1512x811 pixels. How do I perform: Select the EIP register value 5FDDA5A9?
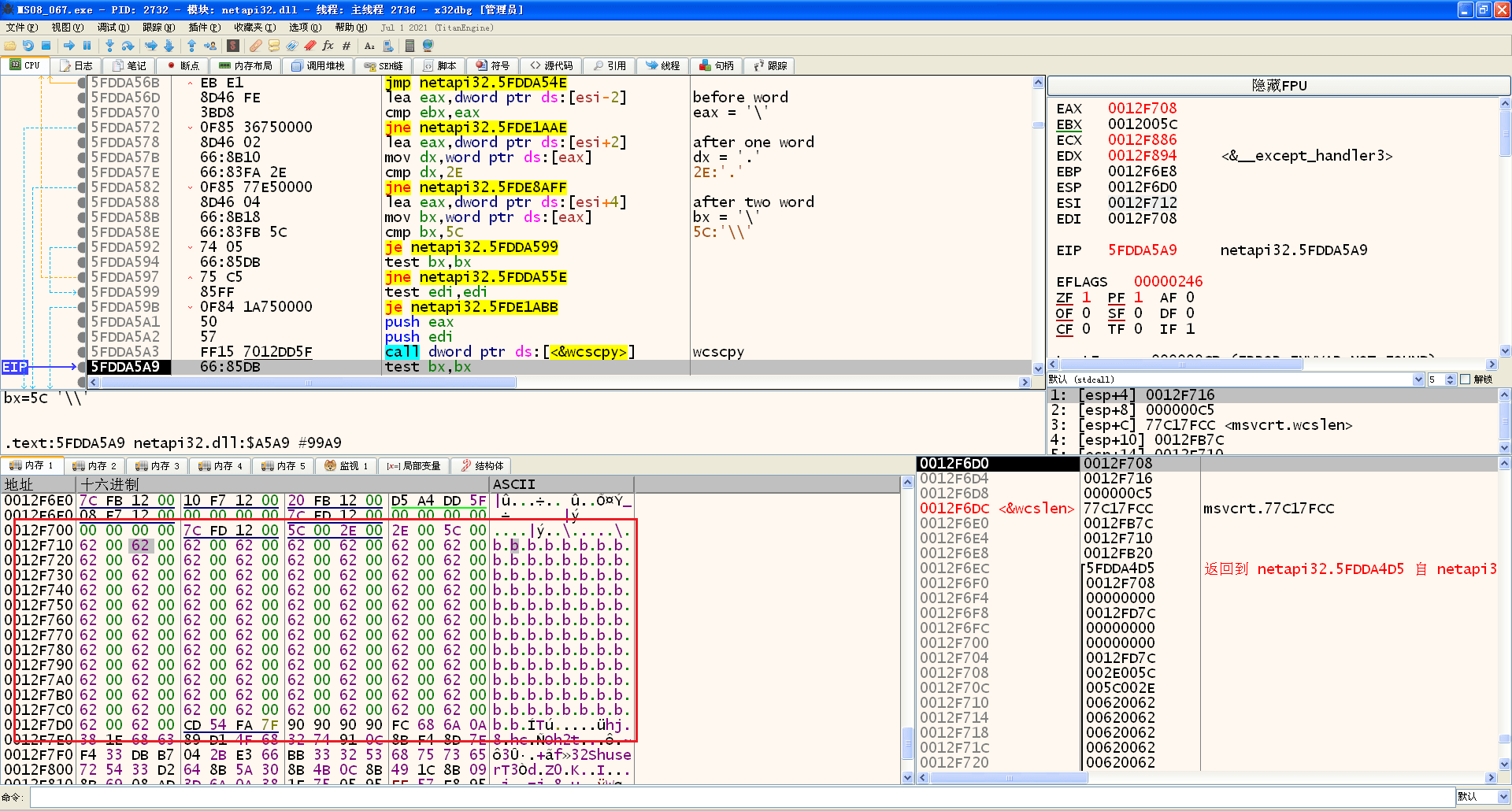click(x=1142, y=250)
